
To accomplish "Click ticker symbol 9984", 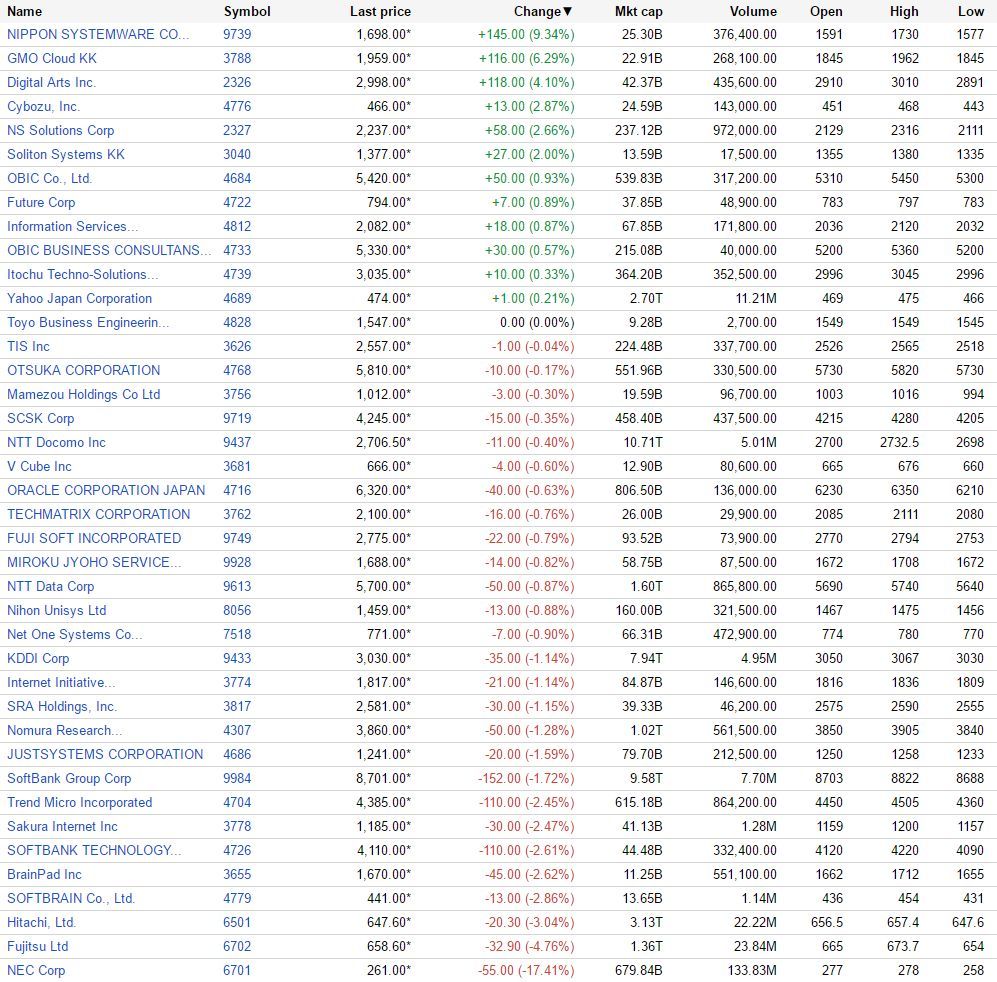I will coord(237,778).
